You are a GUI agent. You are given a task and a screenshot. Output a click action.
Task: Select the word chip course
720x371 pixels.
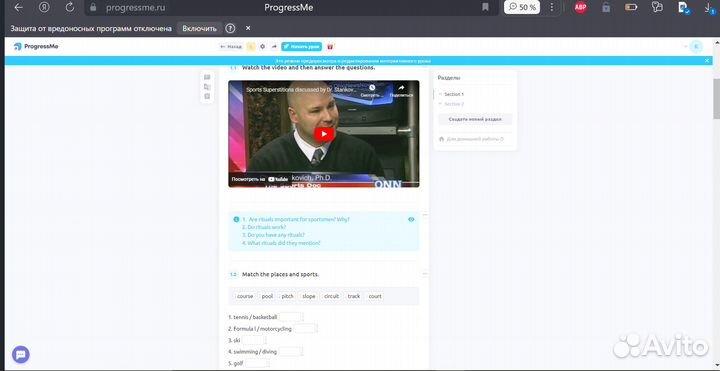click(x=245, y=296)
